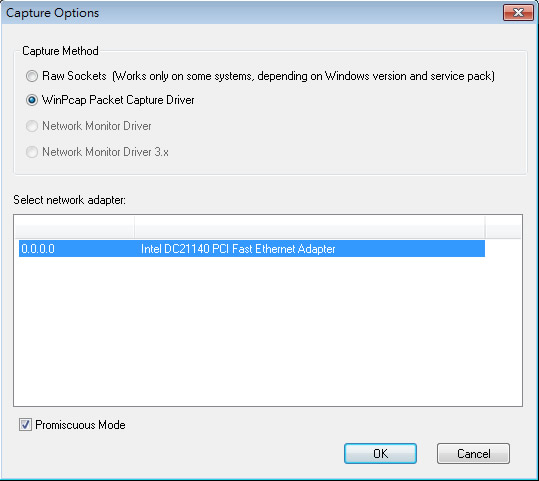Click the first blank column header
This screenshot has height=481, width=539.
click(75, 227)
